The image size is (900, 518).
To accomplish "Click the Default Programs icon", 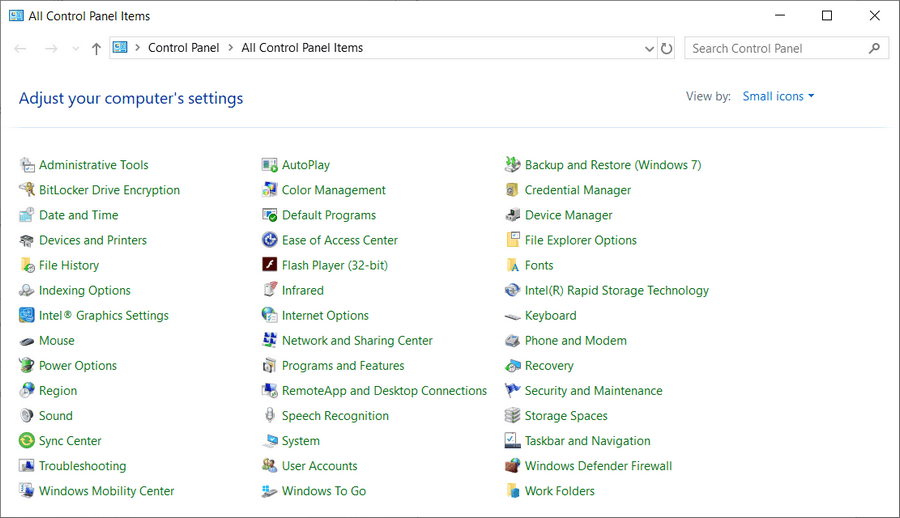I will pyautogui.click(x=270, y=215).
